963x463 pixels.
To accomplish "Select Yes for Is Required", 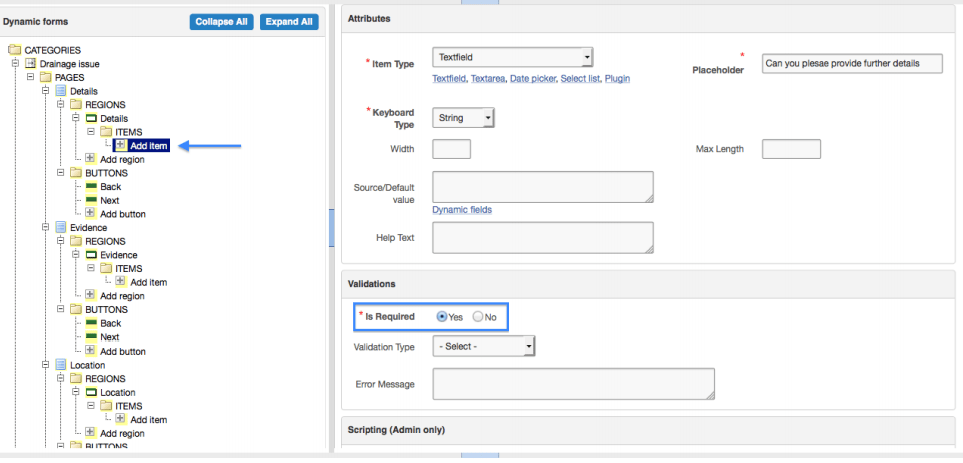I will click(441, 317).
